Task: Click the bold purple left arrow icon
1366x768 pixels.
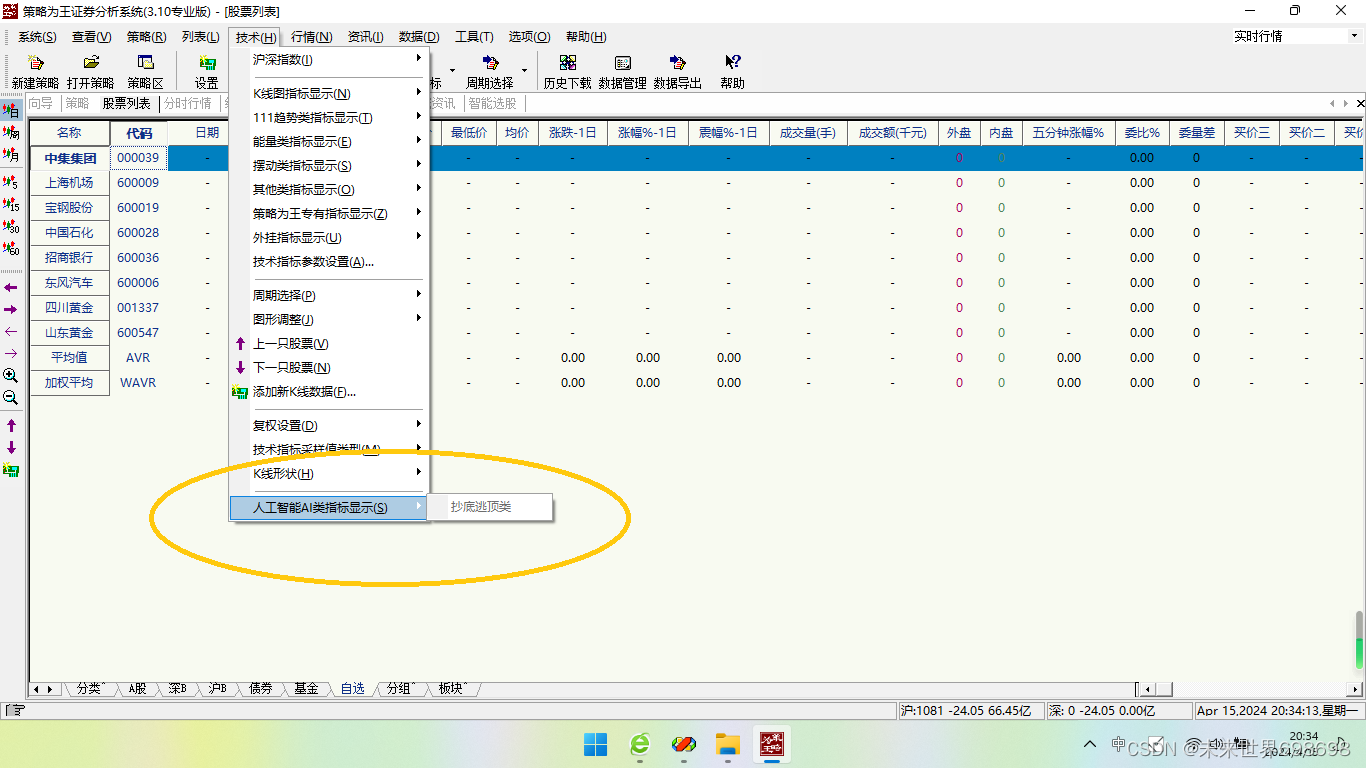Action: coord(11,287)
